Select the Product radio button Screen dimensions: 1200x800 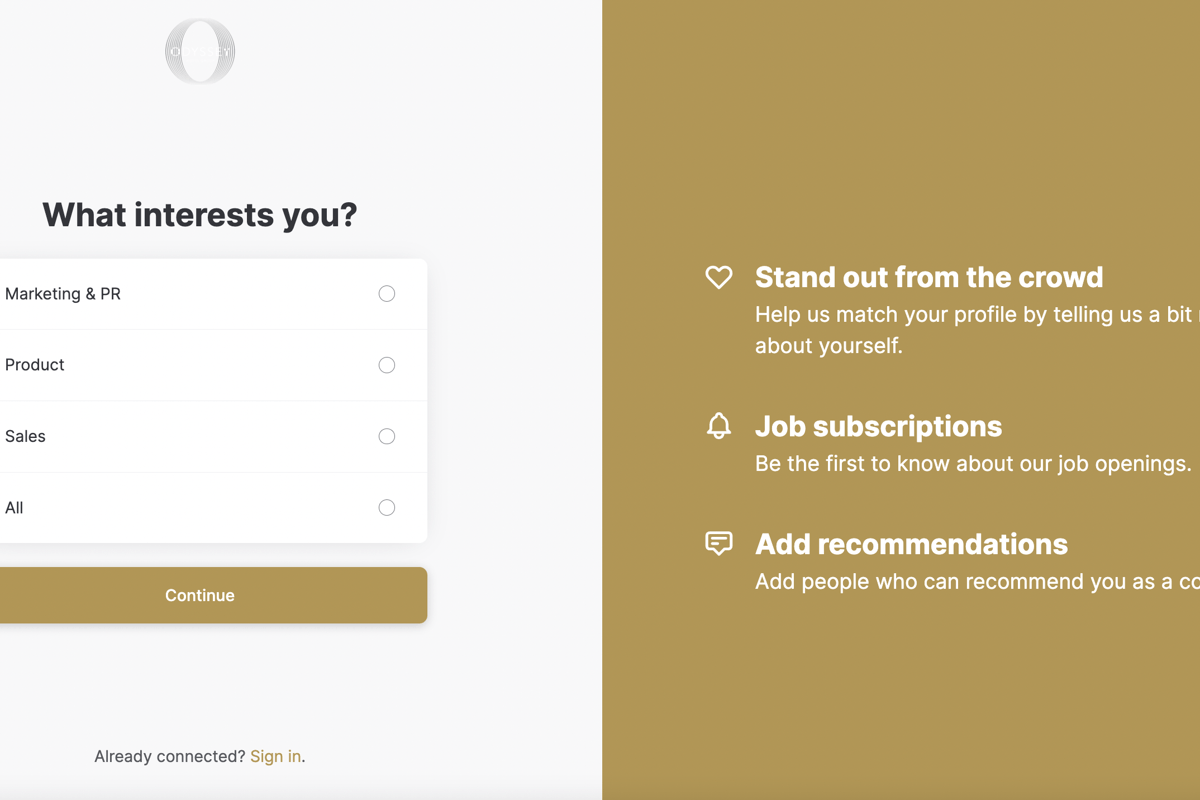(x=387, y=365)
